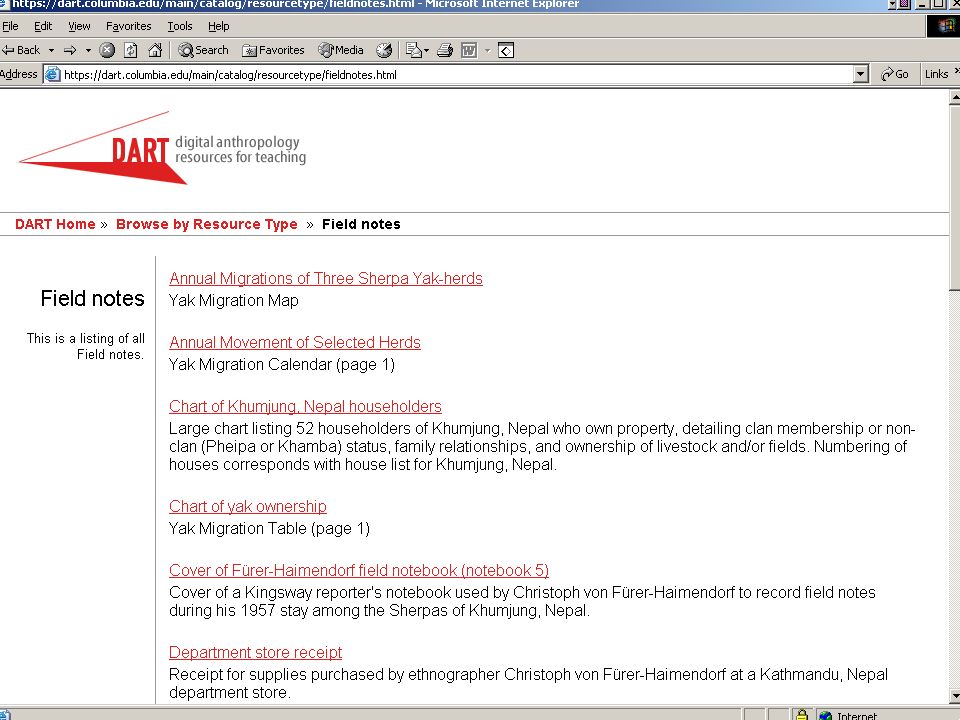Click the bold 'Field notes' breadcrumb text
Viewport: 960px width, 720px height.
361,224
